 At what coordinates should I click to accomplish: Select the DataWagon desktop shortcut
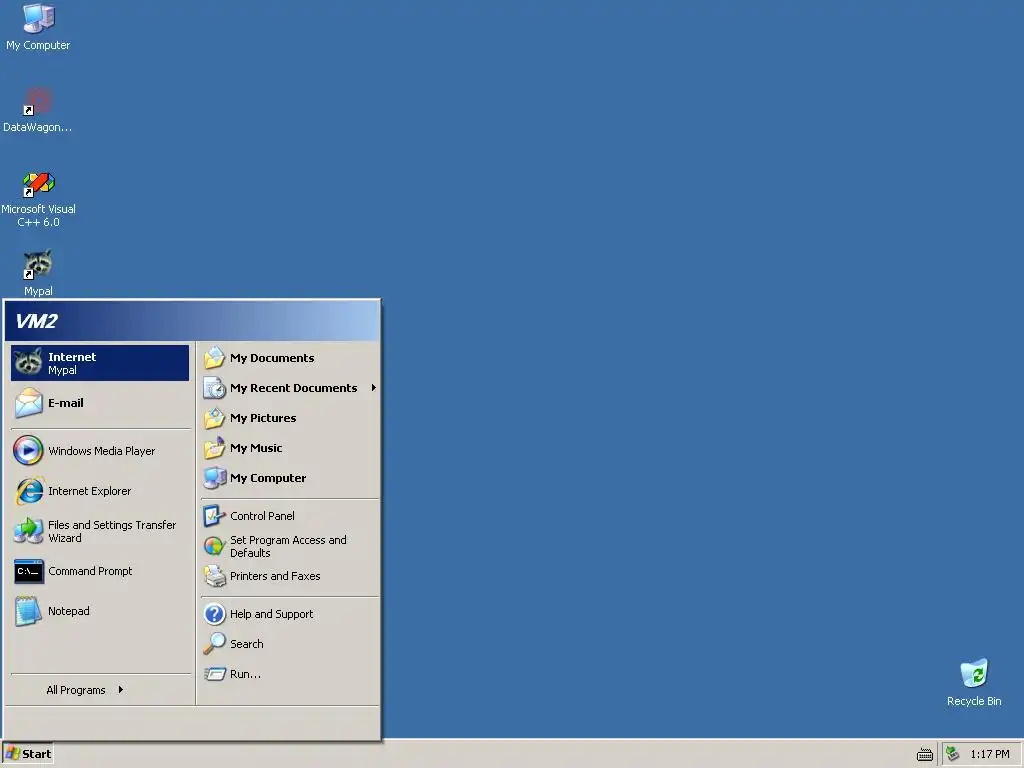38,110
